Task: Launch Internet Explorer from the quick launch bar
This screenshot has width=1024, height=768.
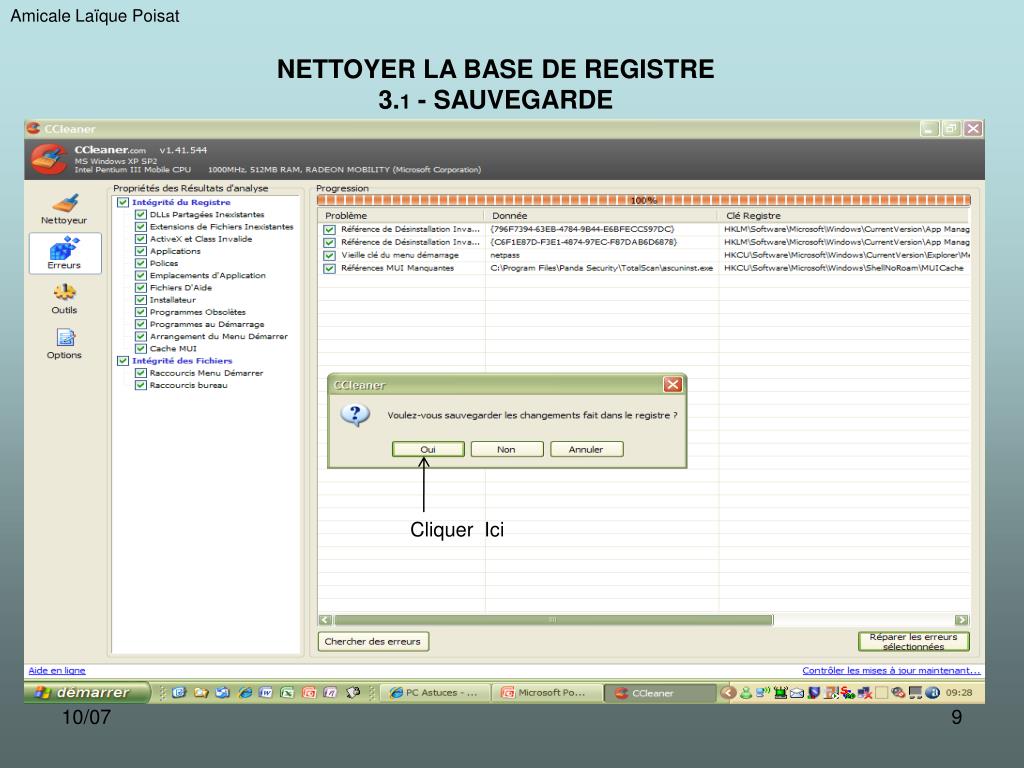Action: click(244, 693)
